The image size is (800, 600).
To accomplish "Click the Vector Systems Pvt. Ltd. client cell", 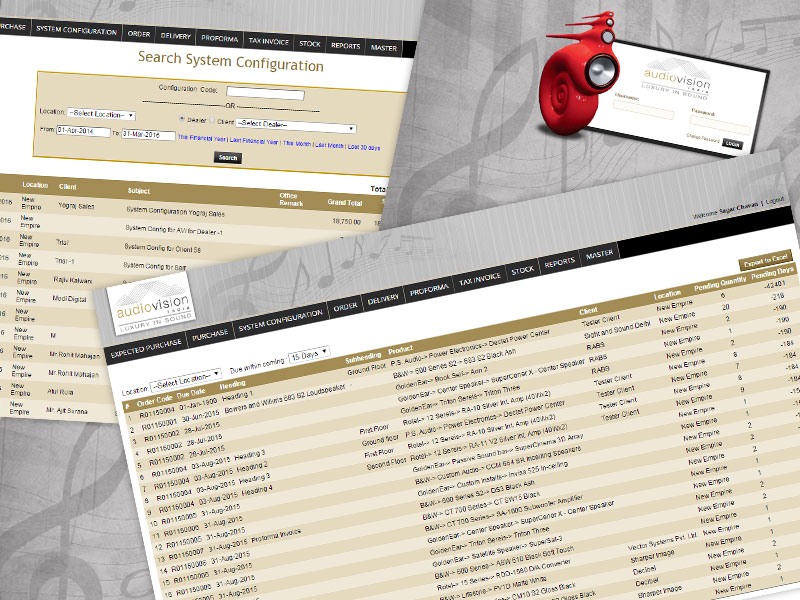I will click(662, 542).
